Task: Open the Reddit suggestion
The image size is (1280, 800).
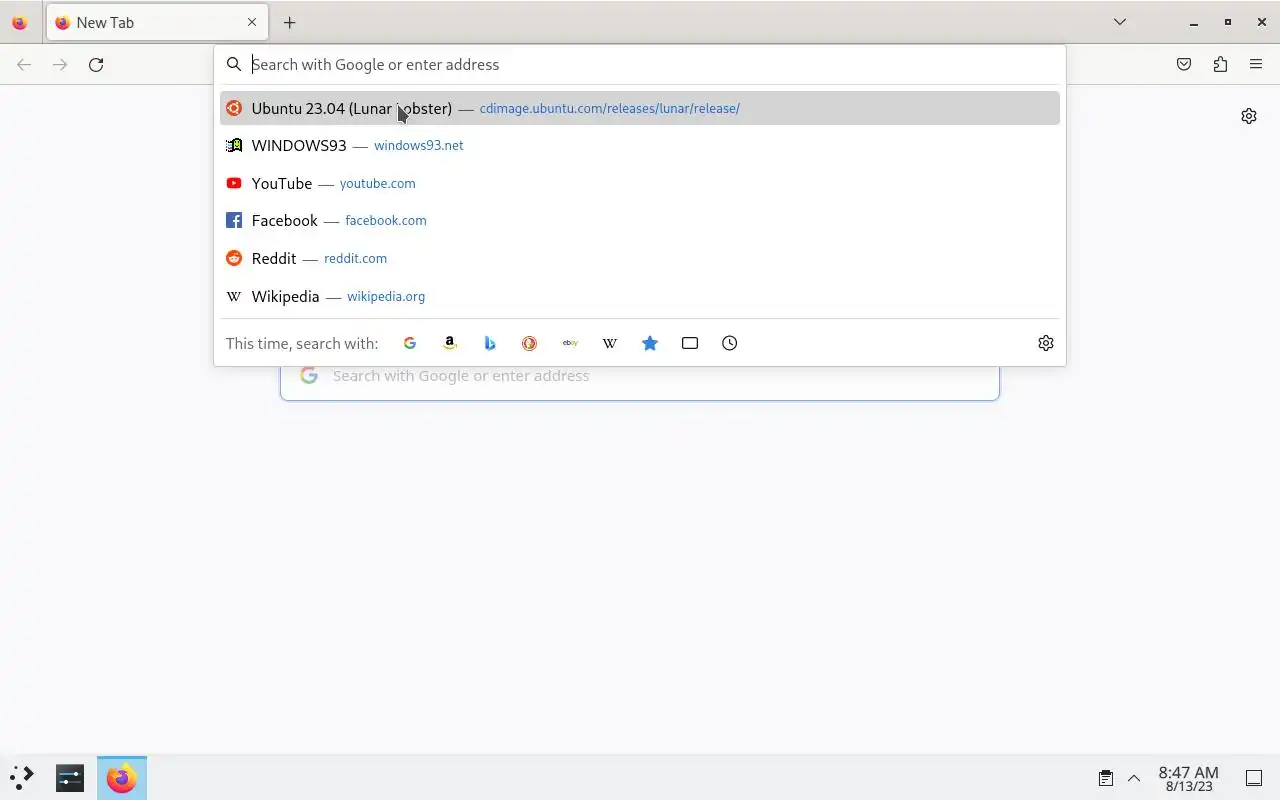Action: [640, 258]
